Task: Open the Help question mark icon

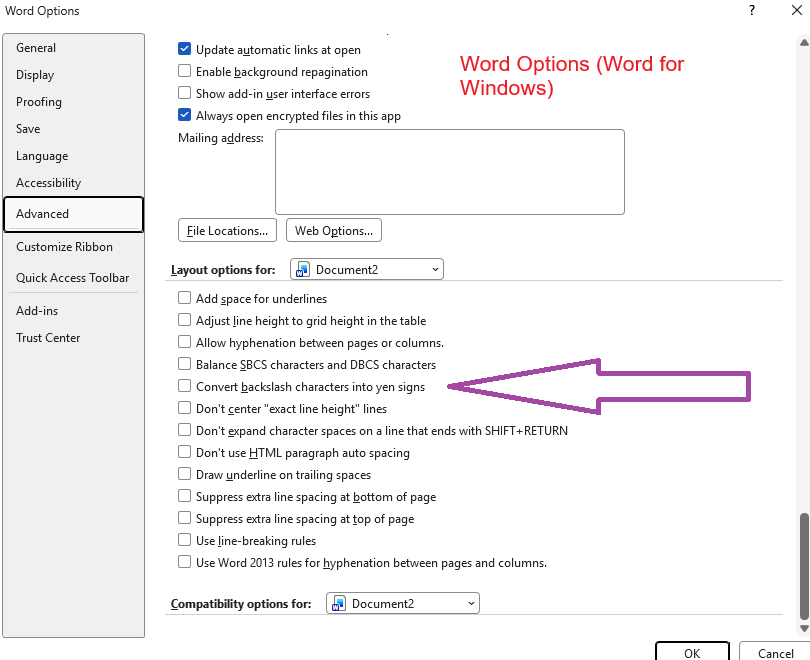Action: tap(752, 10)
